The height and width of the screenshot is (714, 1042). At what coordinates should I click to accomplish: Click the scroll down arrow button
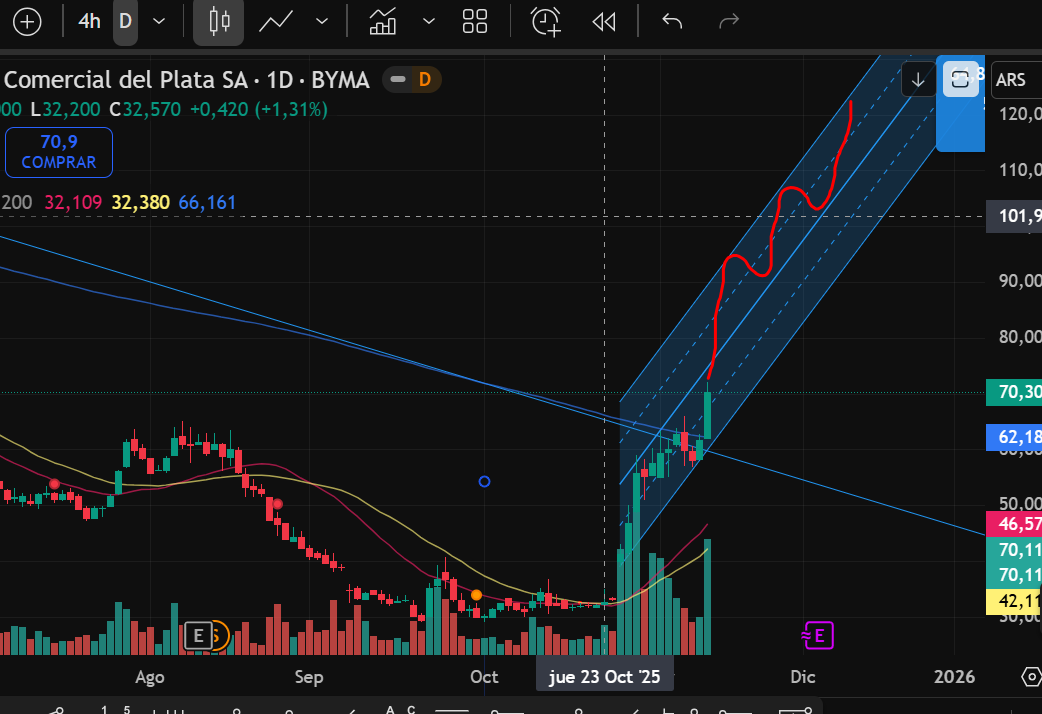point(918,79)
